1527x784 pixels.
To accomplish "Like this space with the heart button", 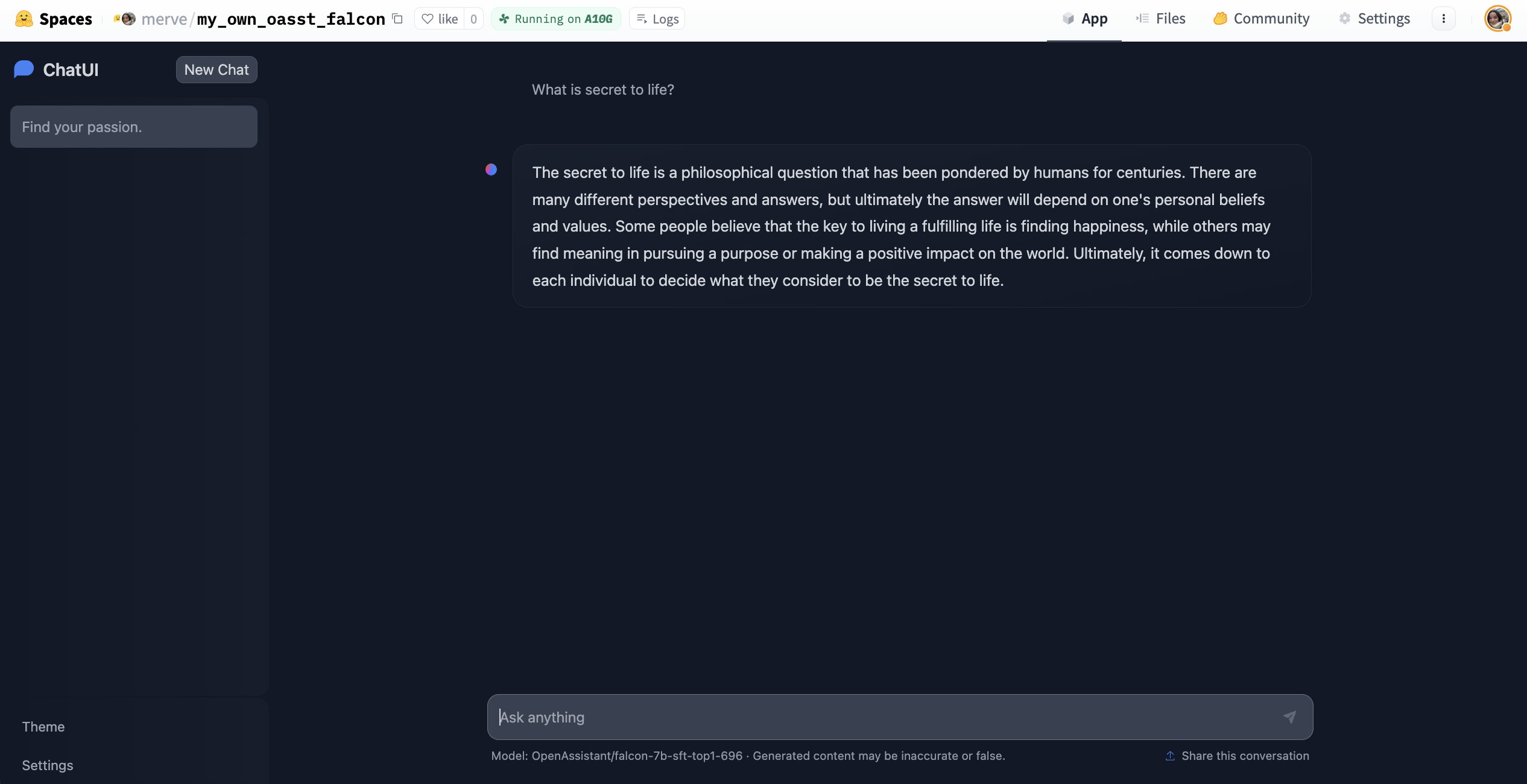I will (x=440, y=19).
